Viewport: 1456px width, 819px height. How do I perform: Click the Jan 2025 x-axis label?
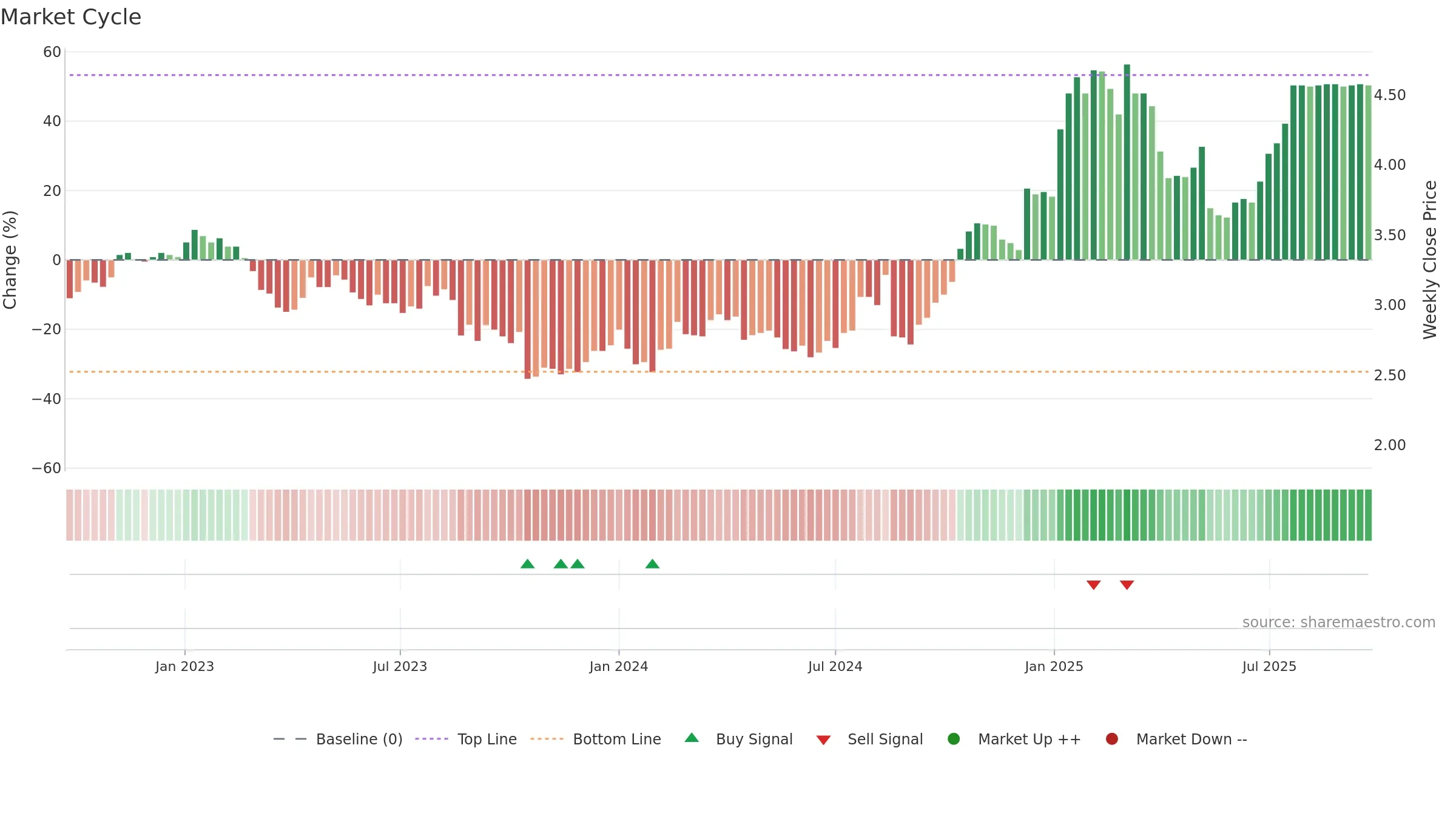tap(1054, 666)
